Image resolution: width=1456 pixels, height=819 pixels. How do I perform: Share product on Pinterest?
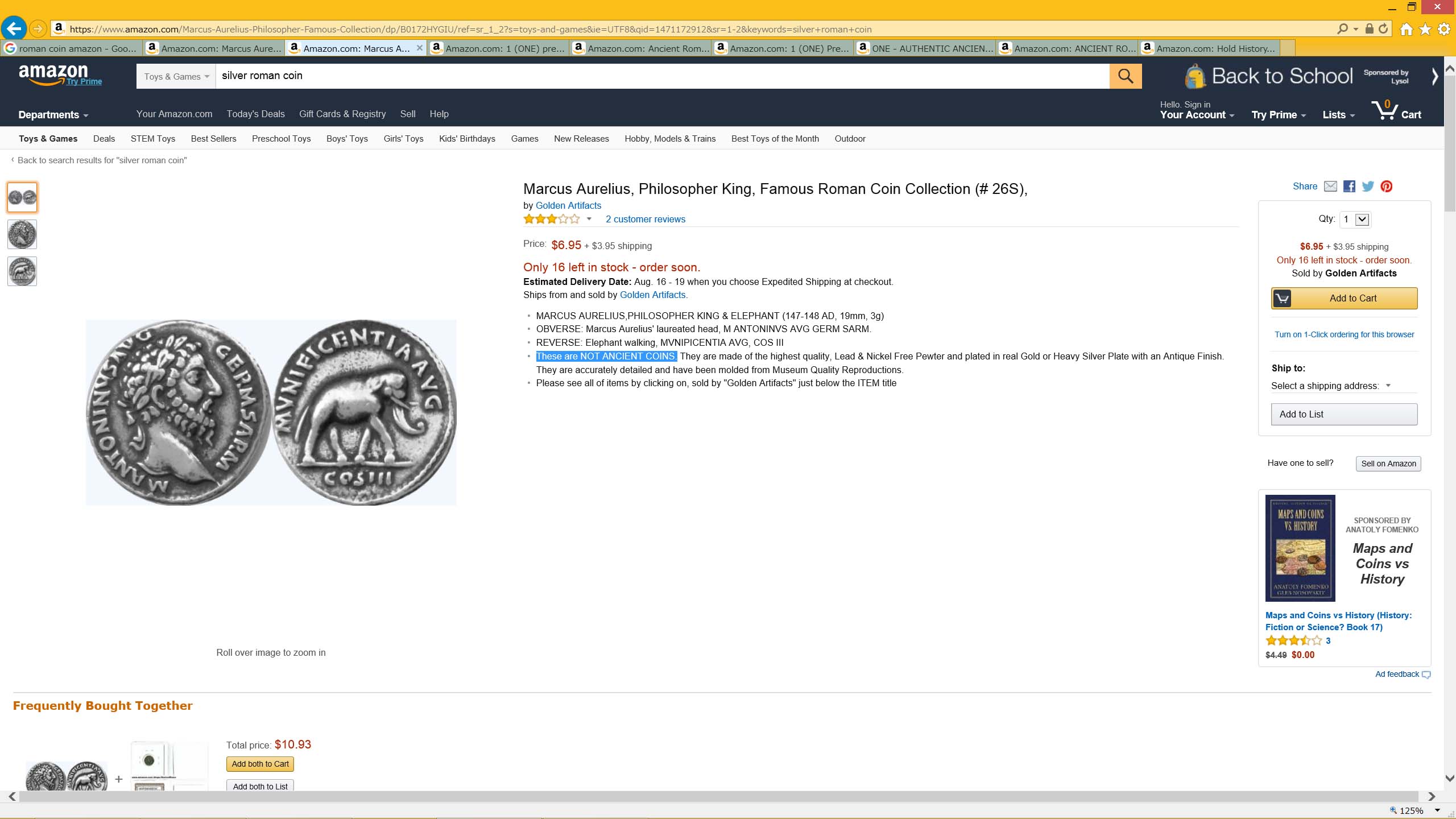[x=1387, y=187]
